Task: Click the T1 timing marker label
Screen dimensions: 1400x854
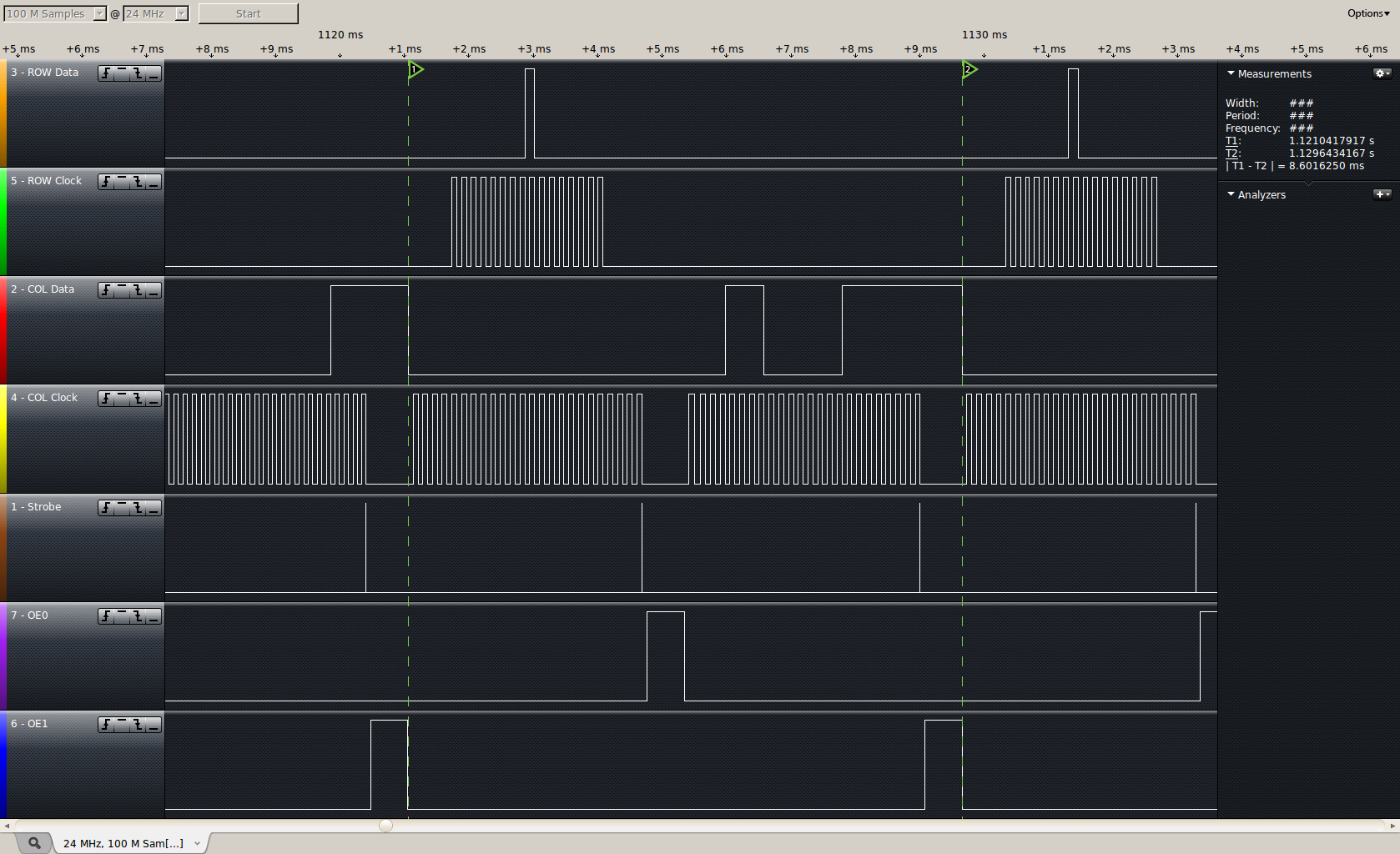Action: [x=1232, y=141]
